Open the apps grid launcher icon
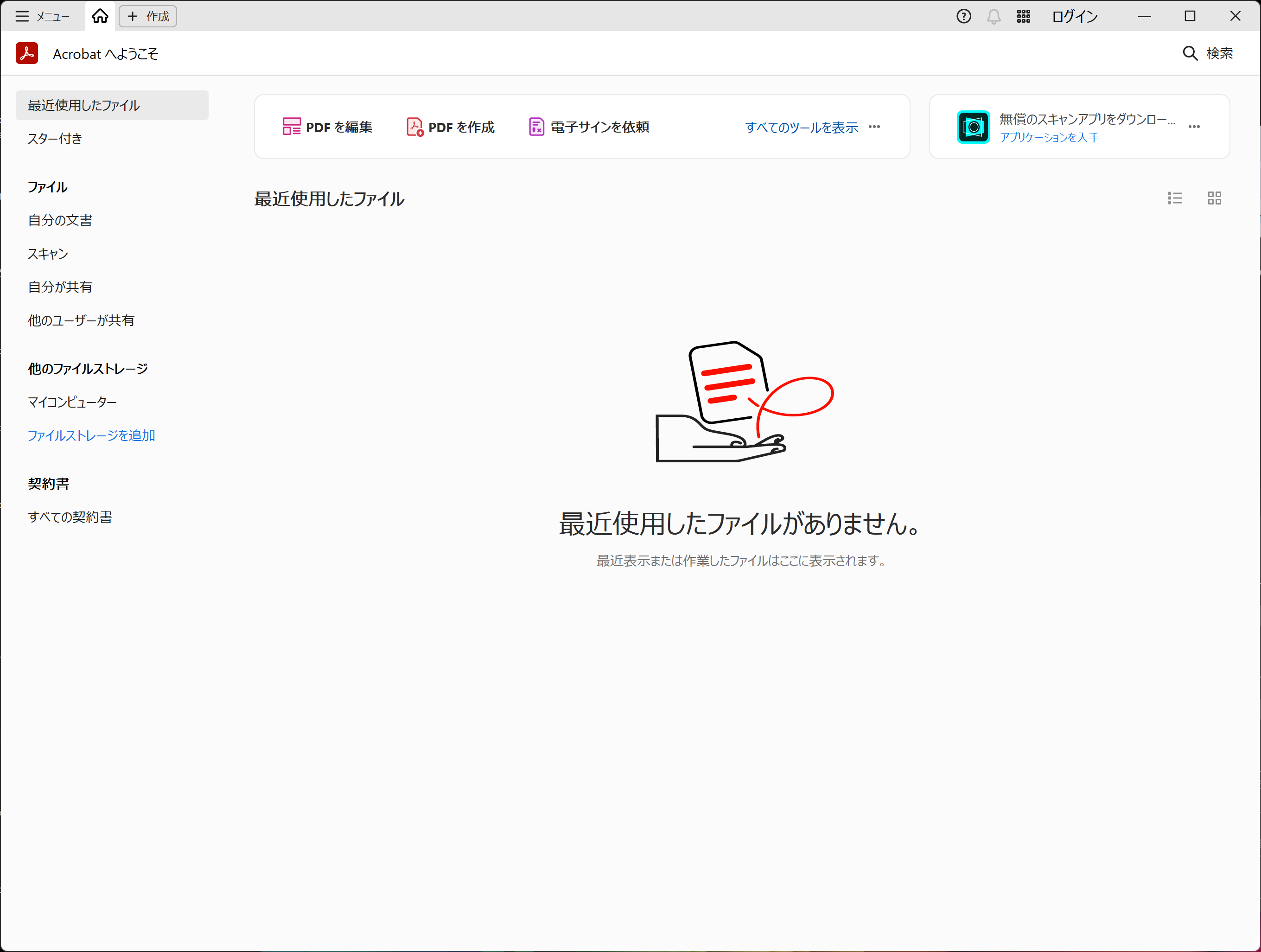 tap(1024, 17)
